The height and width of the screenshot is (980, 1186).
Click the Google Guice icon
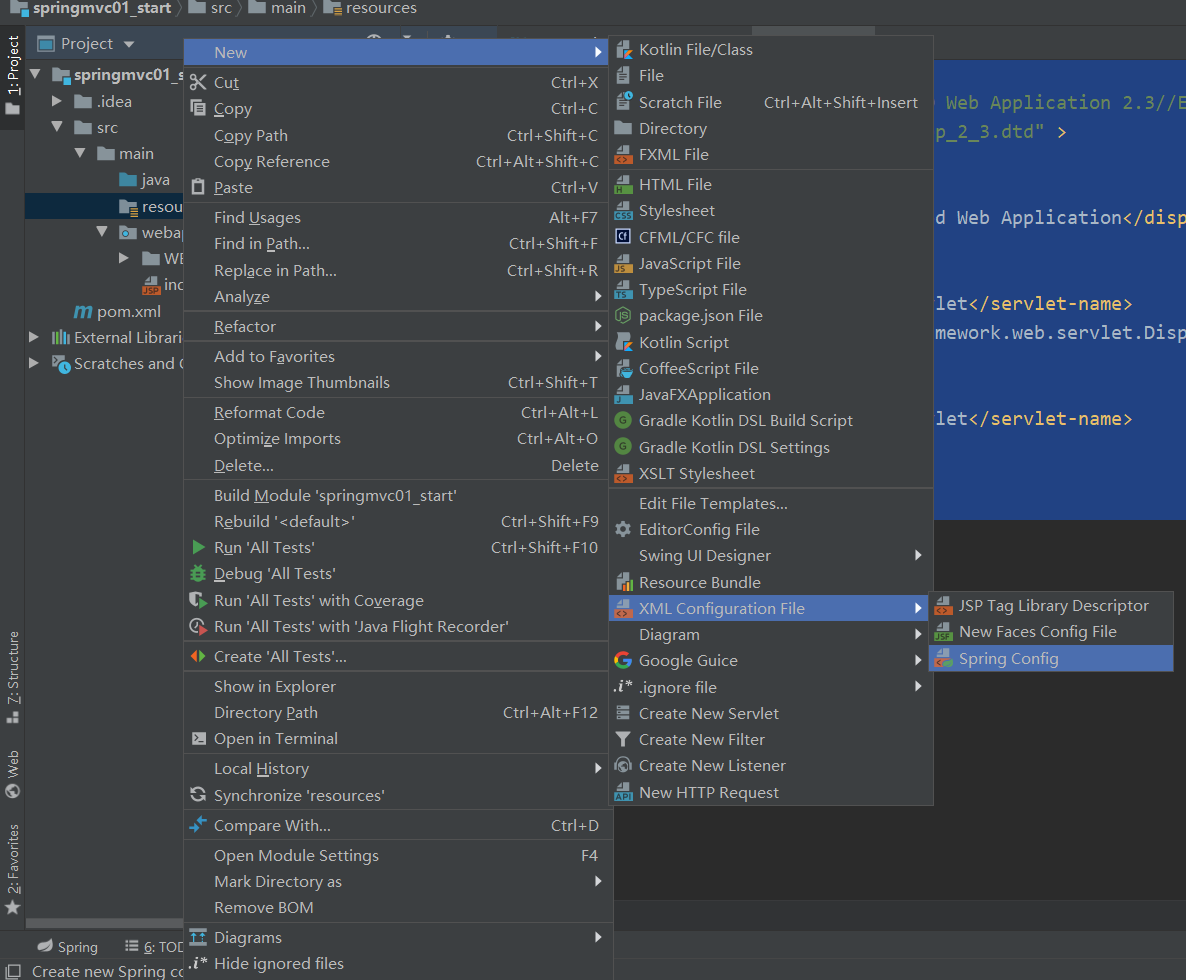pos(623,660)
